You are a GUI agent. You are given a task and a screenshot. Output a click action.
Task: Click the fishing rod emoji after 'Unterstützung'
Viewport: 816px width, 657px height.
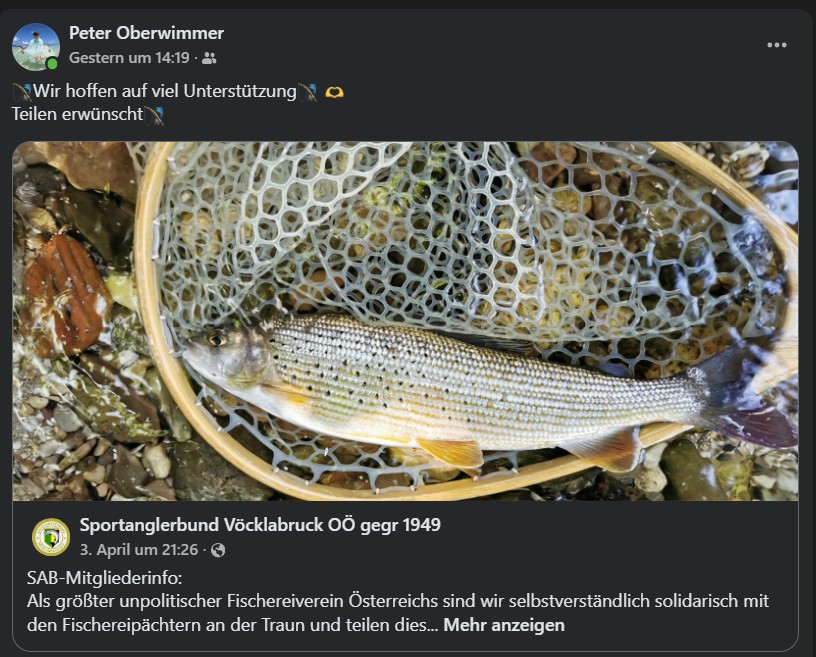tap(307, 92)
